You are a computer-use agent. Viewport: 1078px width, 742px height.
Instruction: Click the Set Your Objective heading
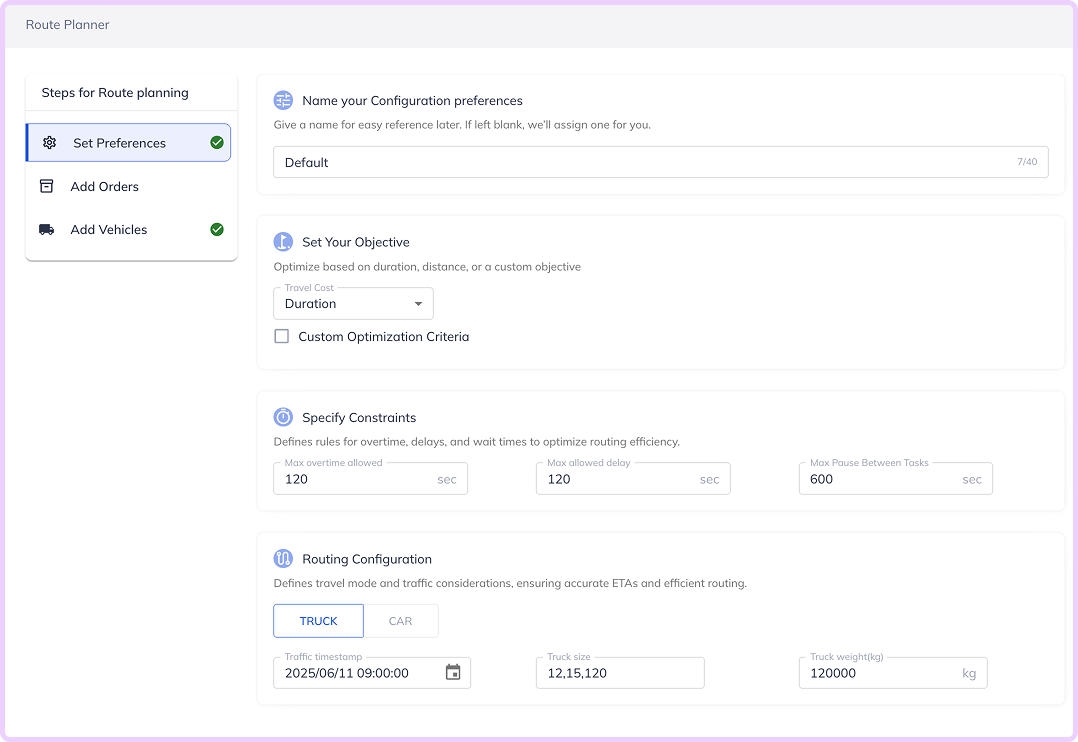coord(355,242)
